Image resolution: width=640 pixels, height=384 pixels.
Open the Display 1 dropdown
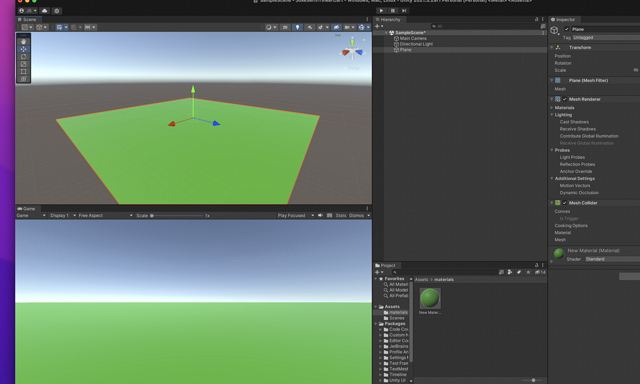click(x=63, y=215)
